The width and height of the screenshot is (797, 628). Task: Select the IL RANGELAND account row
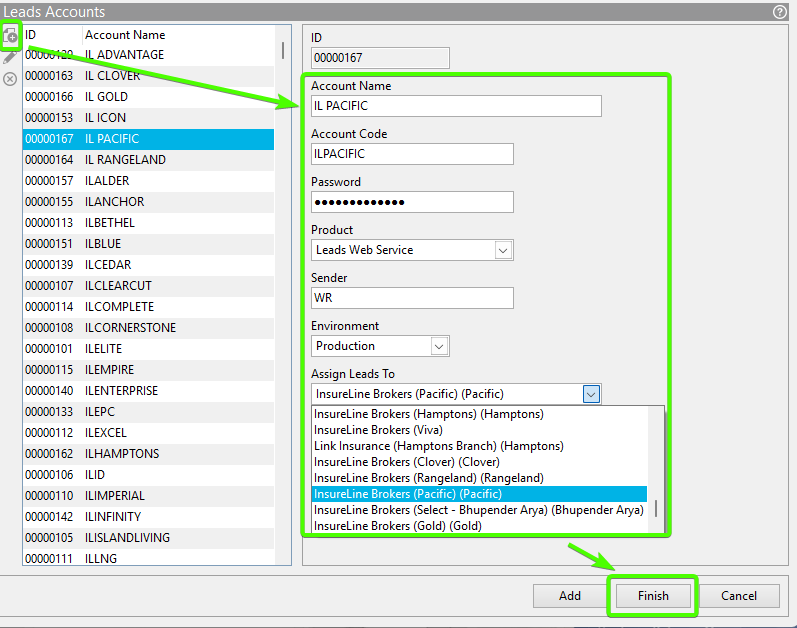(148, 160)
